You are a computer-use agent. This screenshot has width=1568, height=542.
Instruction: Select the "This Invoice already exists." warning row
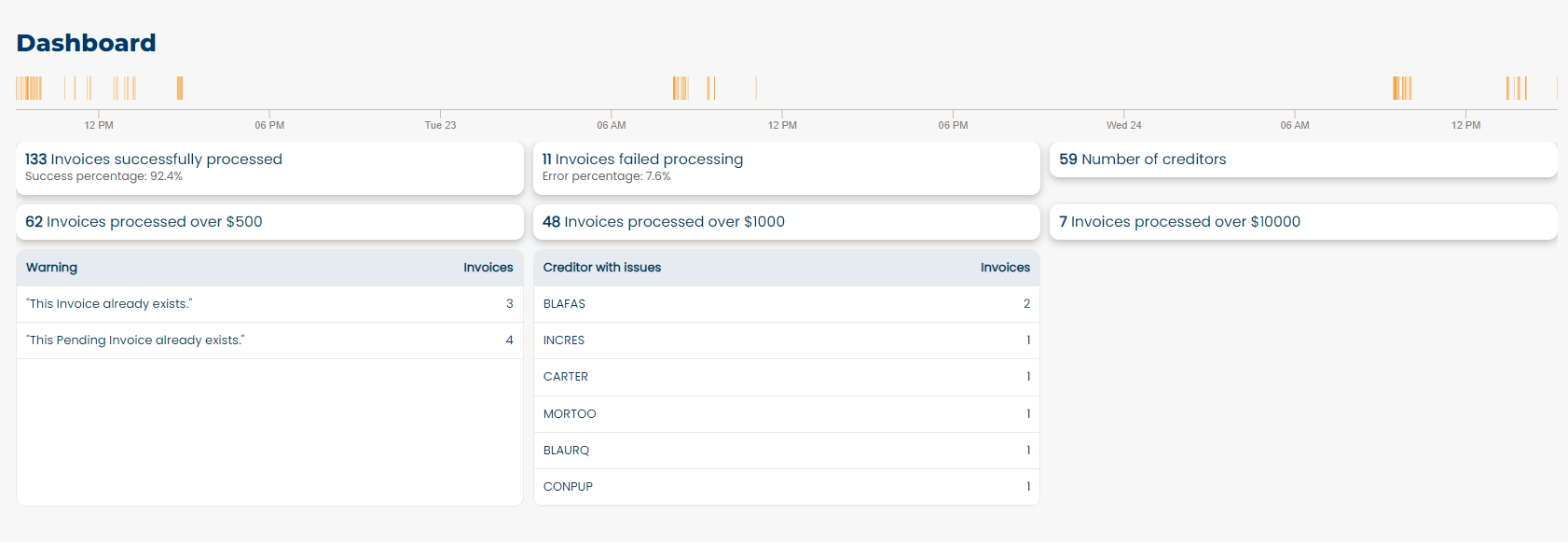(269, 304)
